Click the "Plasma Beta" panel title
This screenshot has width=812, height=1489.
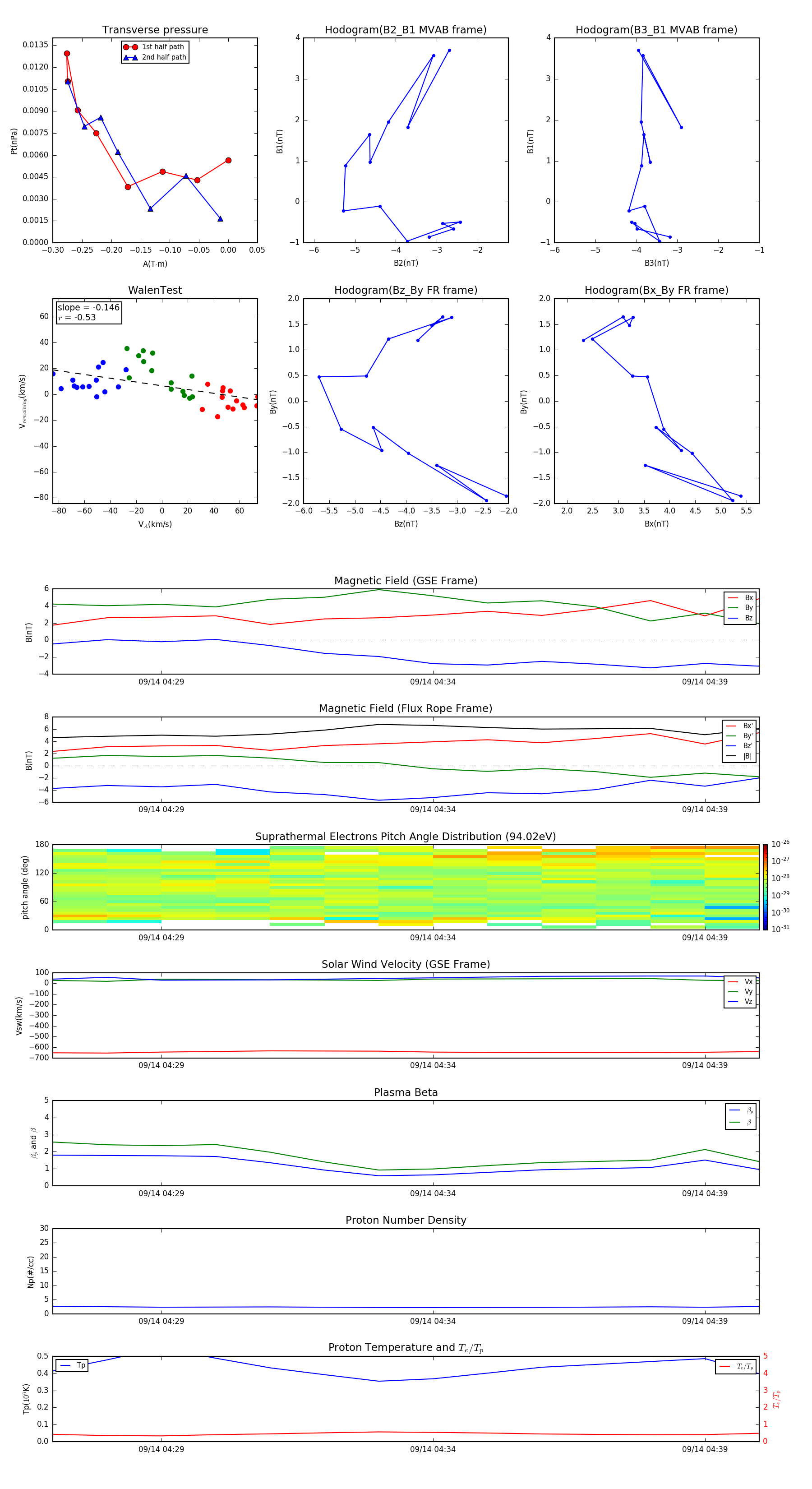406,1092
